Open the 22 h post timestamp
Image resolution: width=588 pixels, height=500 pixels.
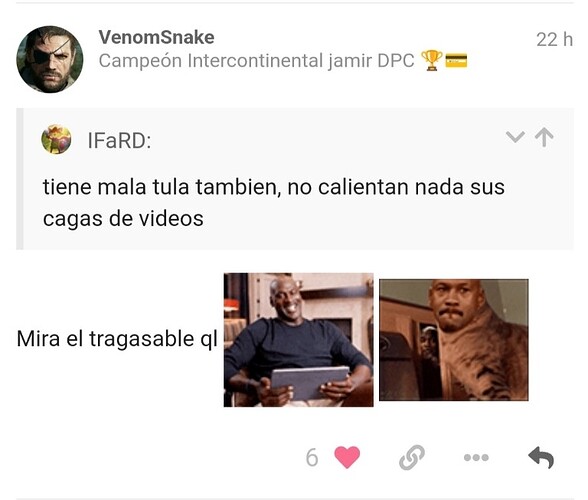tap(554, 39)
